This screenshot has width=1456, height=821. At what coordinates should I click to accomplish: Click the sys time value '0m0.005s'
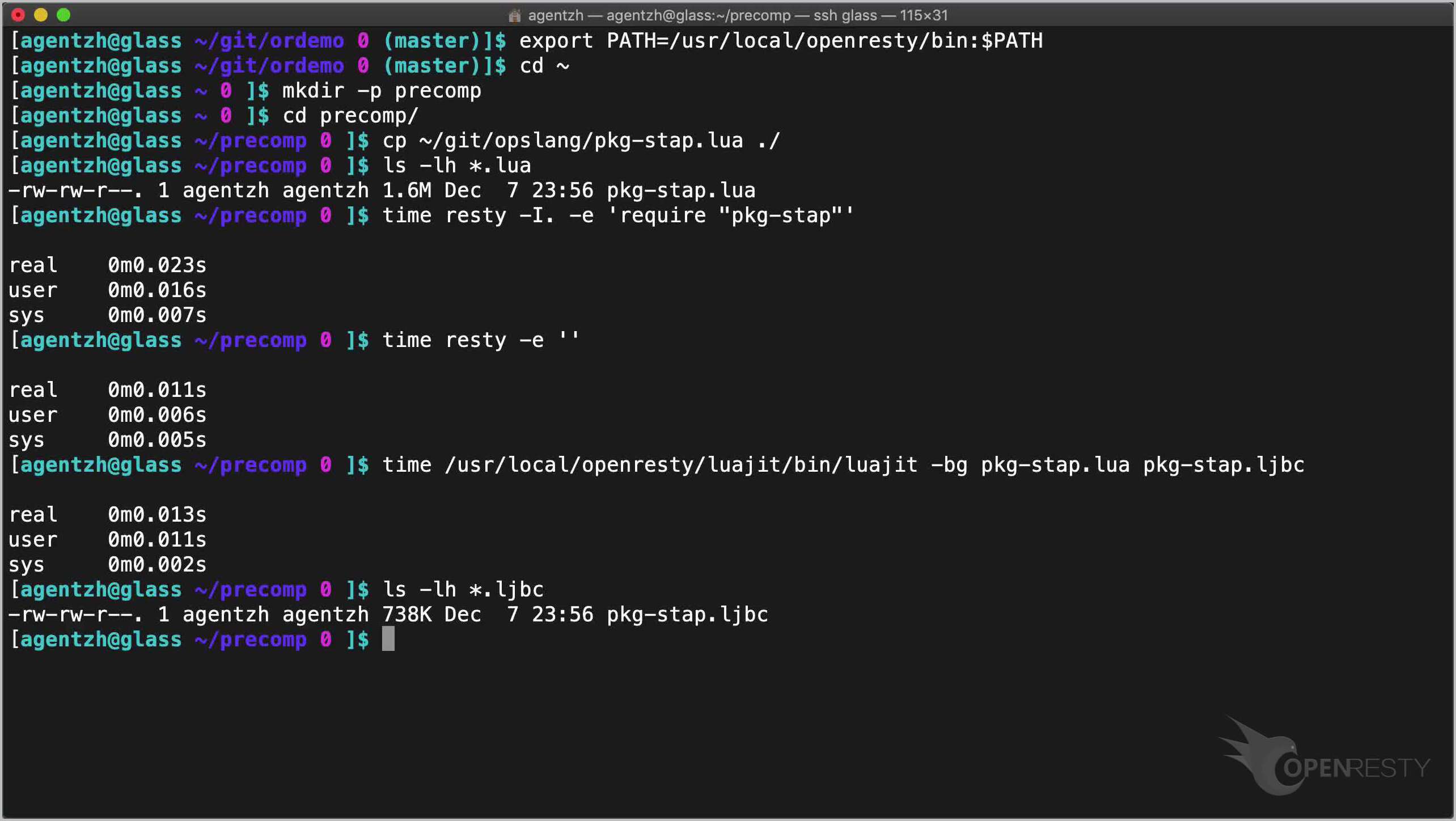[x=157, y=440]
